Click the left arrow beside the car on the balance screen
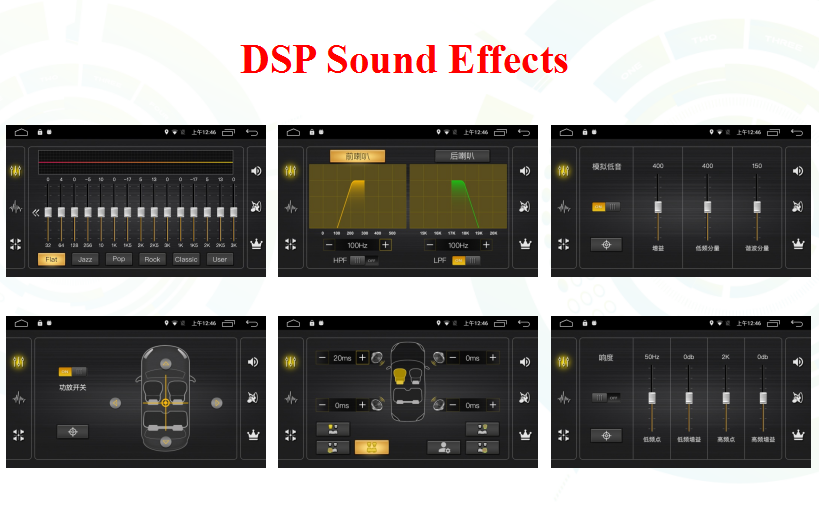 tap(115, 403)
